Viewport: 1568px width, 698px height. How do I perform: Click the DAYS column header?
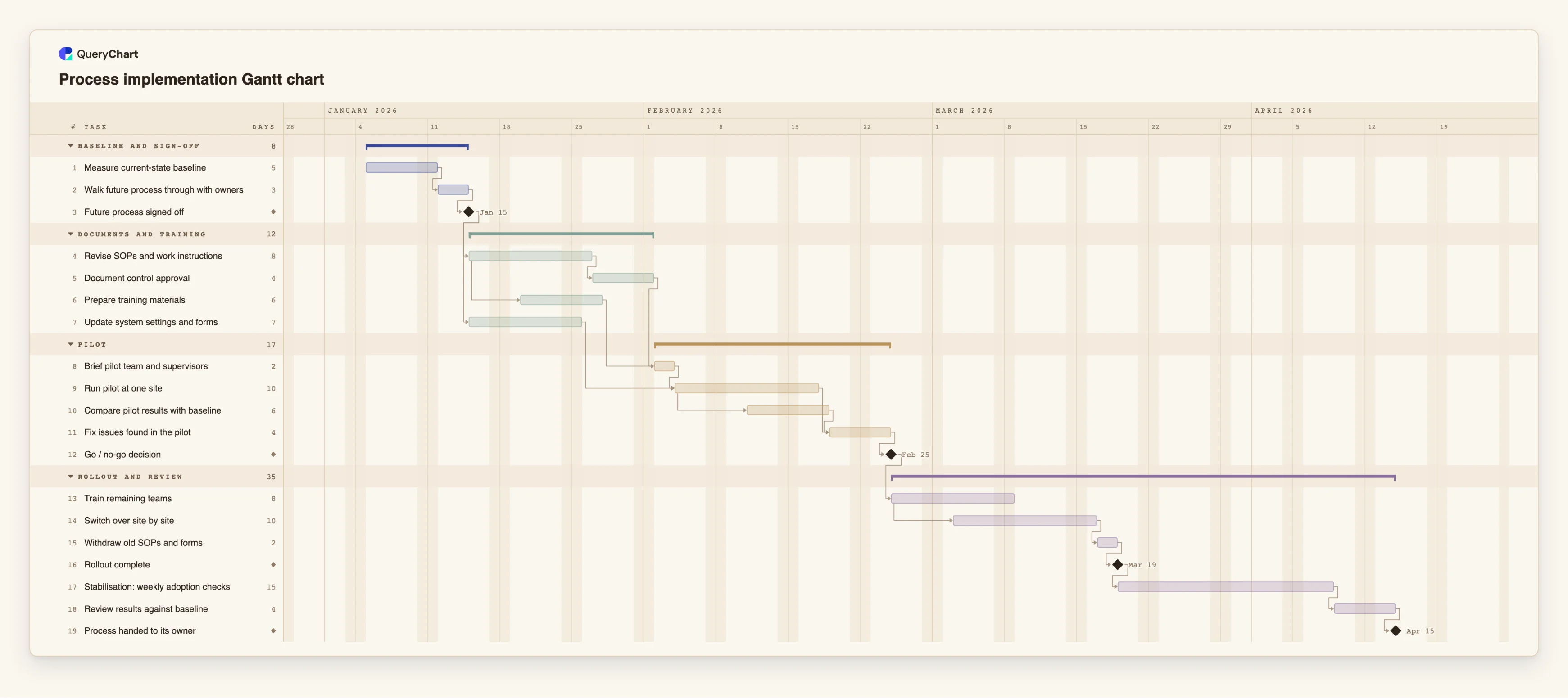[263, 127]
